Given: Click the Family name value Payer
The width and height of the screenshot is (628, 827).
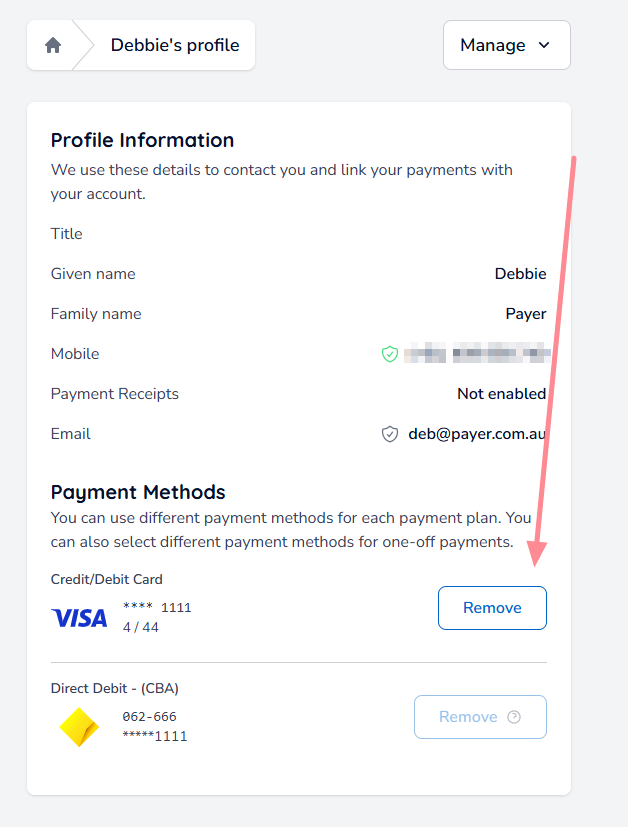Looking at the screenshot, I should pyautogui.click(x=525, y=314).
